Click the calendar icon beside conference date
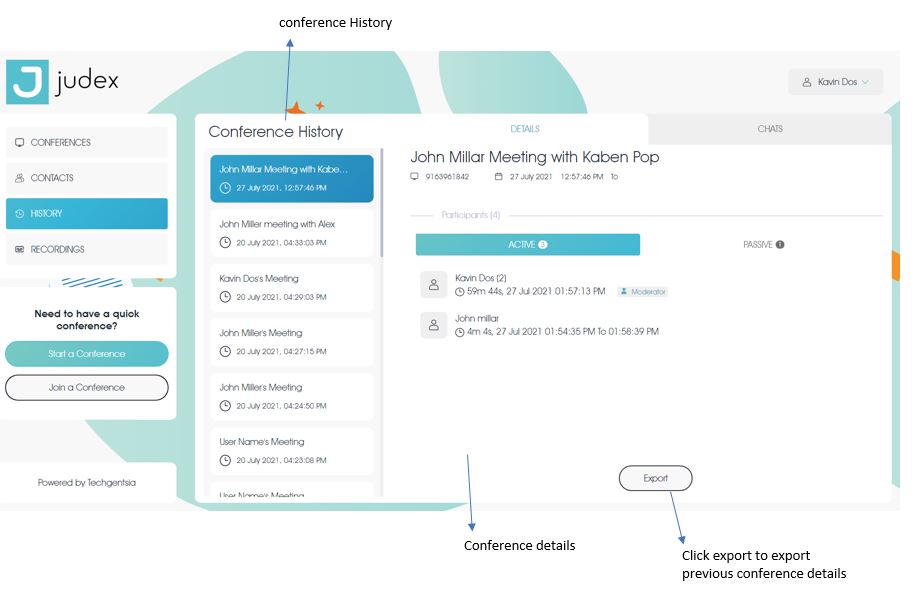The width and height of the screenshot is (915, 598). point(499,177)
